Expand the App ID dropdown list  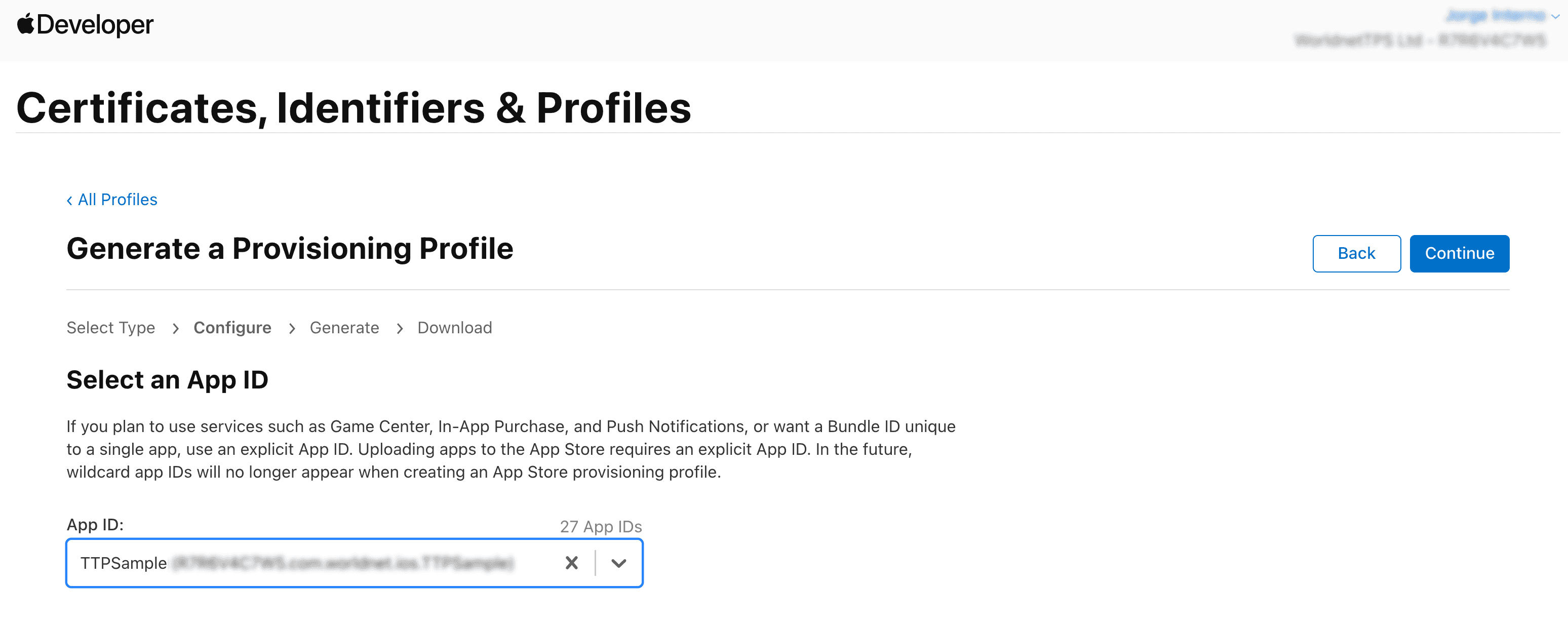pos(618,563)
